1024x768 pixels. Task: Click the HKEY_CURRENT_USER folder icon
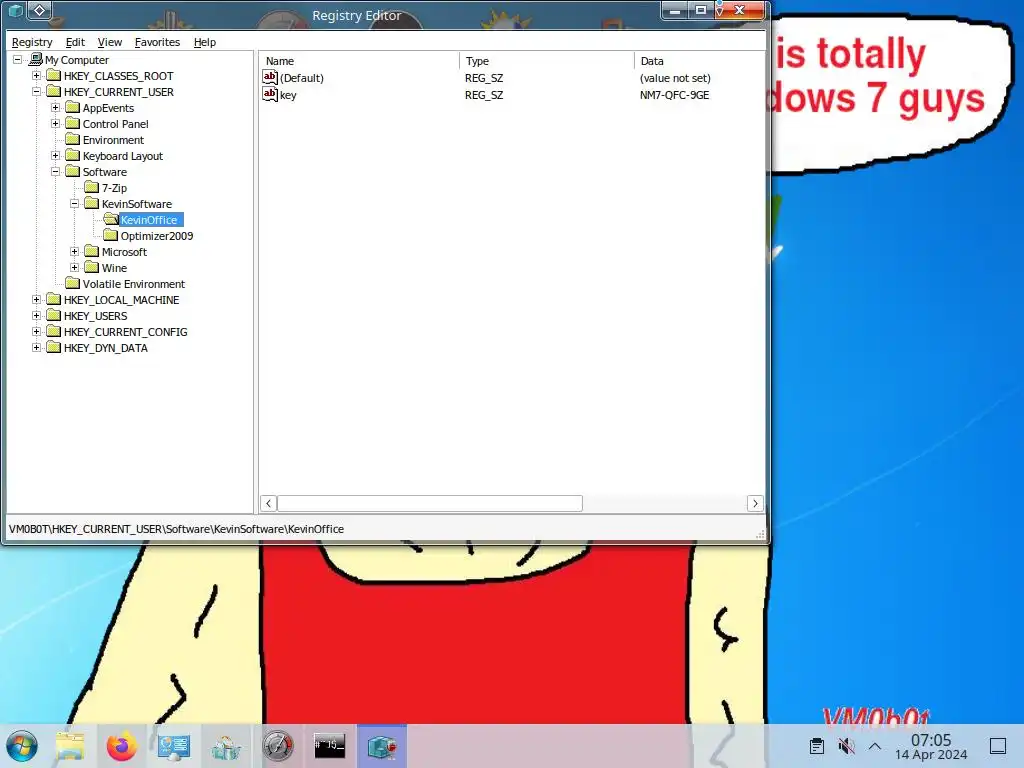[x=54, y=91]
